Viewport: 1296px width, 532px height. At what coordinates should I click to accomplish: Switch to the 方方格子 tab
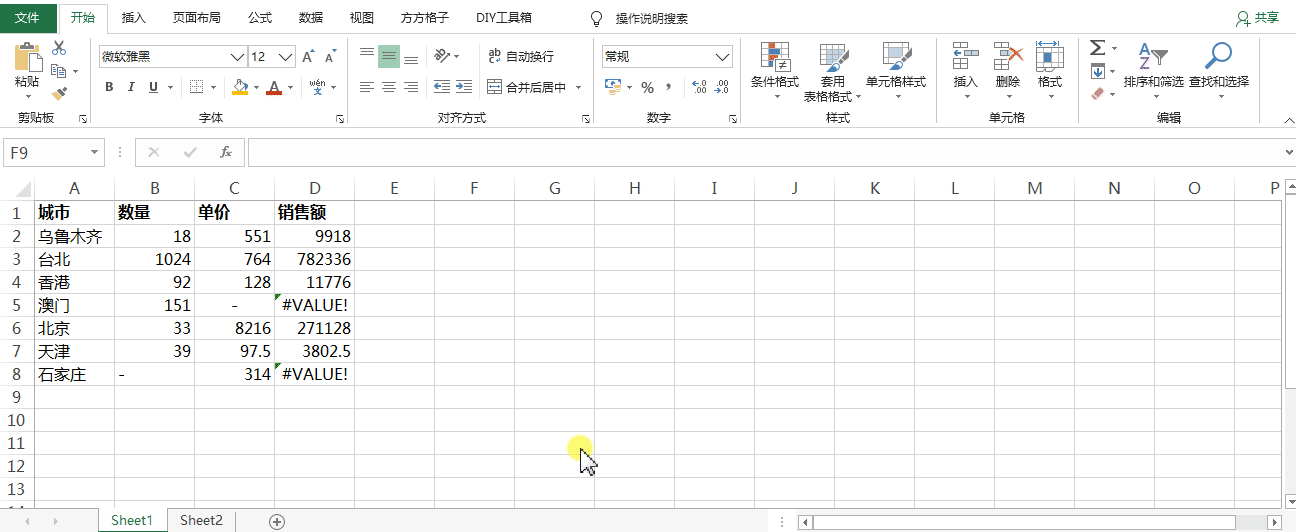coord(425,18)
